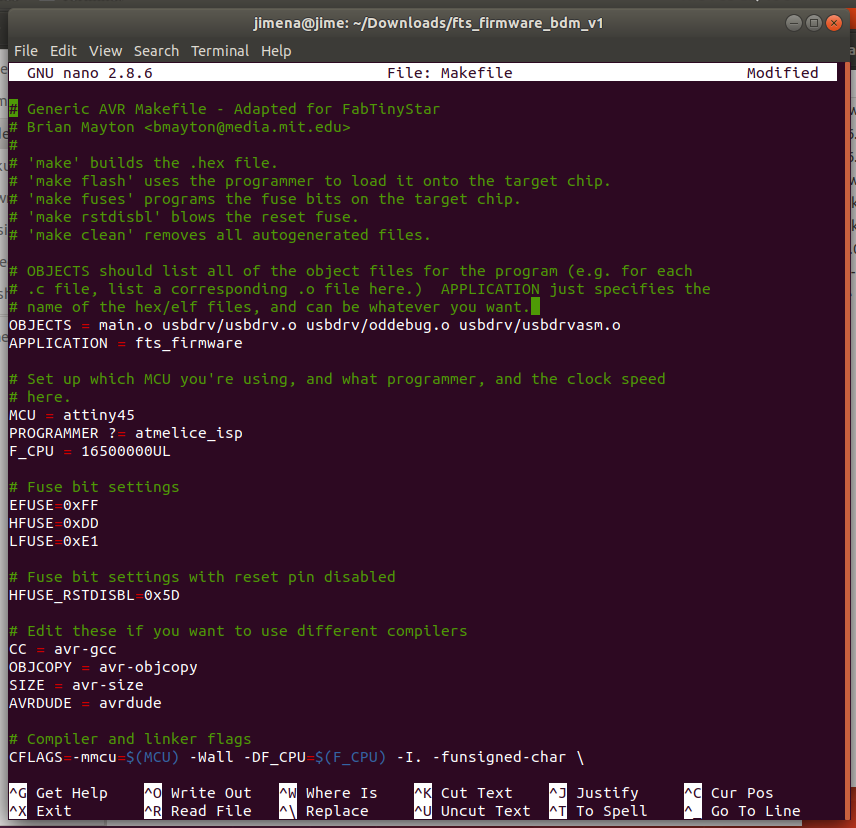Place cursor on 'Generic AVR Makefile' comment line
This screenshot has height=828, width=856.
coord(224,109)
